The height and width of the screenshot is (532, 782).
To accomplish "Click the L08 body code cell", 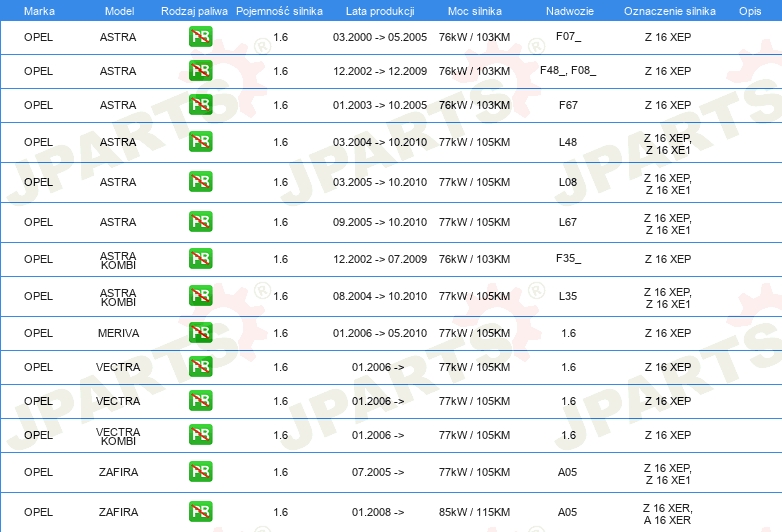I will click(x=568, y=182).
